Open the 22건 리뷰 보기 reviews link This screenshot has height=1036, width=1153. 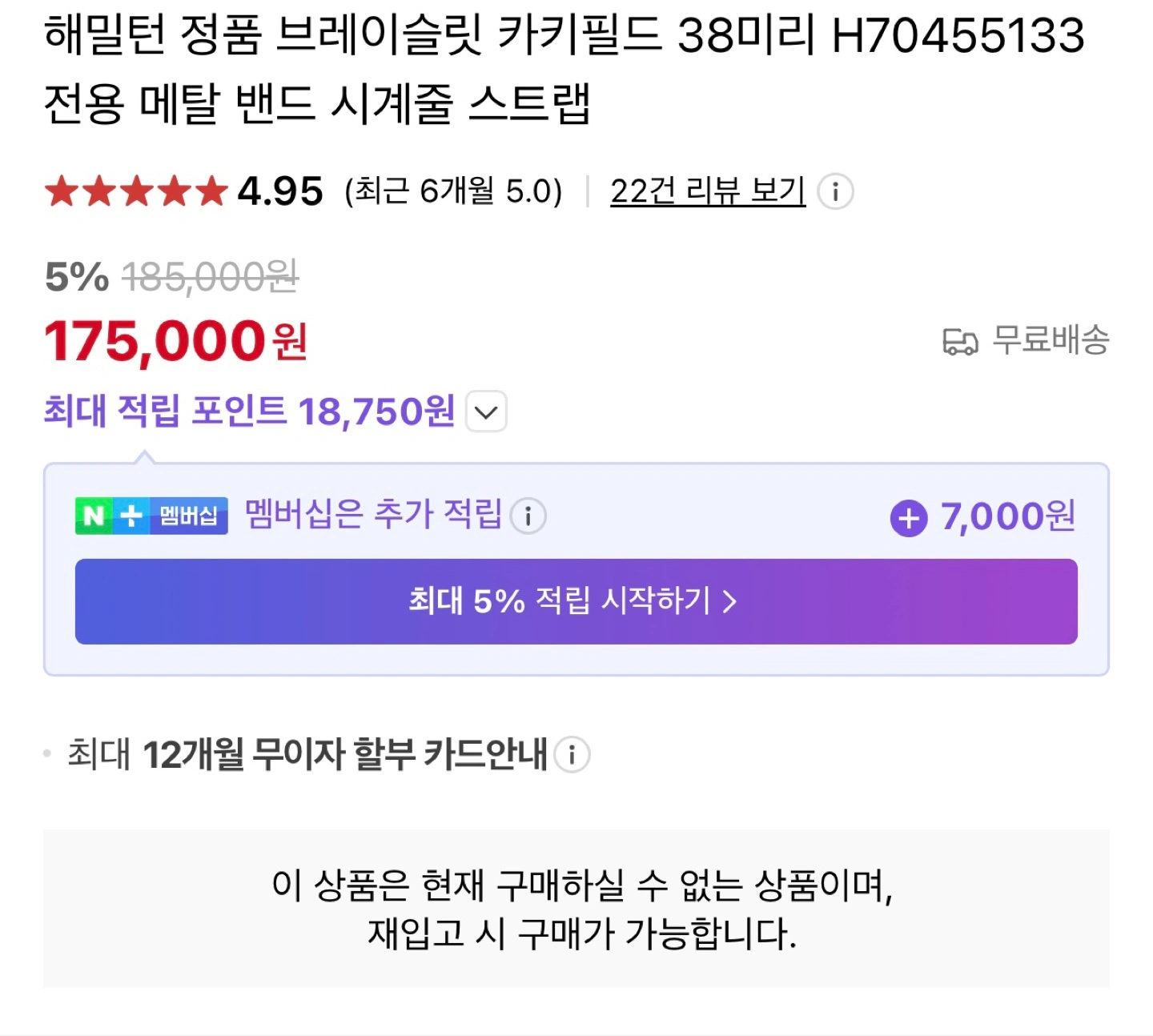pyautogui.click(x=707, y=191)
